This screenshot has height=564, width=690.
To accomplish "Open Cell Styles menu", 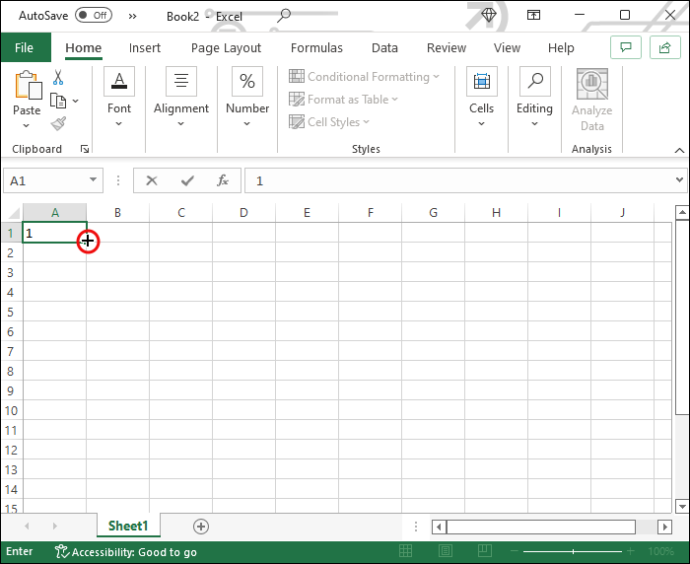I will (329, 122).
